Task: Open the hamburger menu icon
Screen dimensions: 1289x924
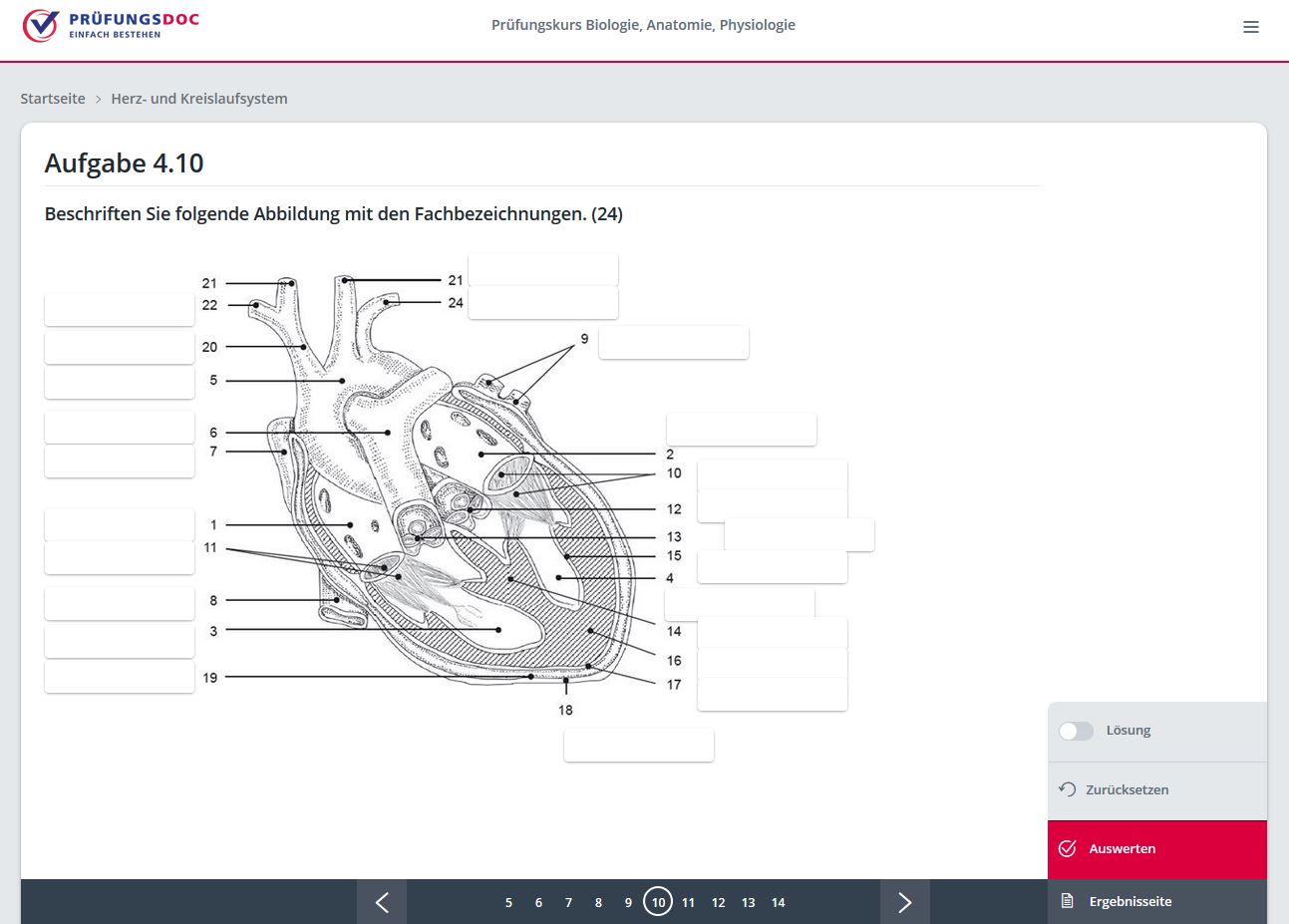Action: 1250,27
